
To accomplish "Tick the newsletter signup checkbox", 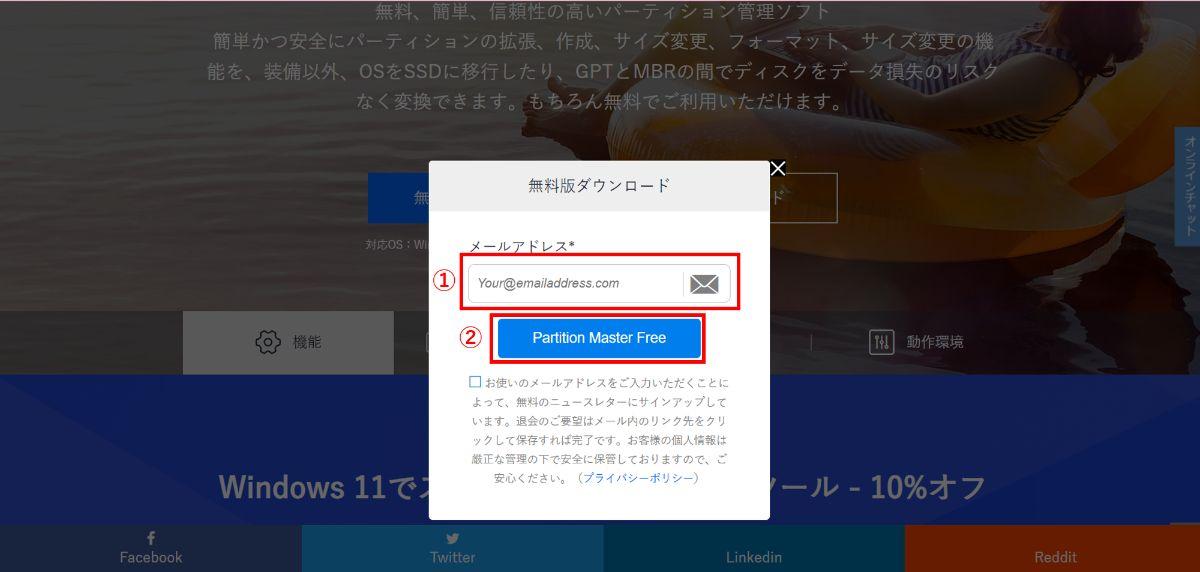I will coord(475,382).
